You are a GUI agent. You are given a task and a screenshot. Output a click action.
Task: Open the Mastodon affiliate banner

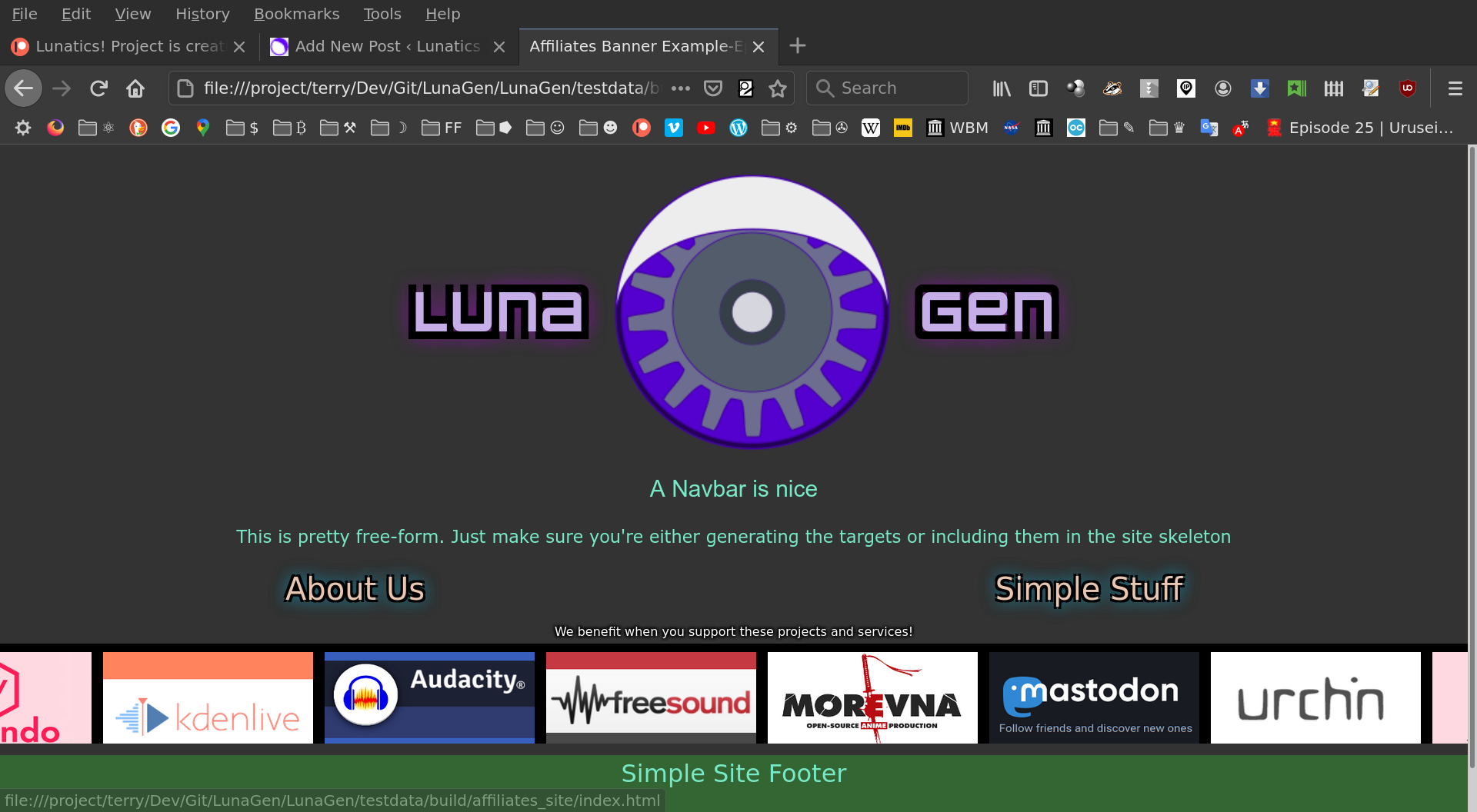pyautogui.click(x=1094, y=697)
